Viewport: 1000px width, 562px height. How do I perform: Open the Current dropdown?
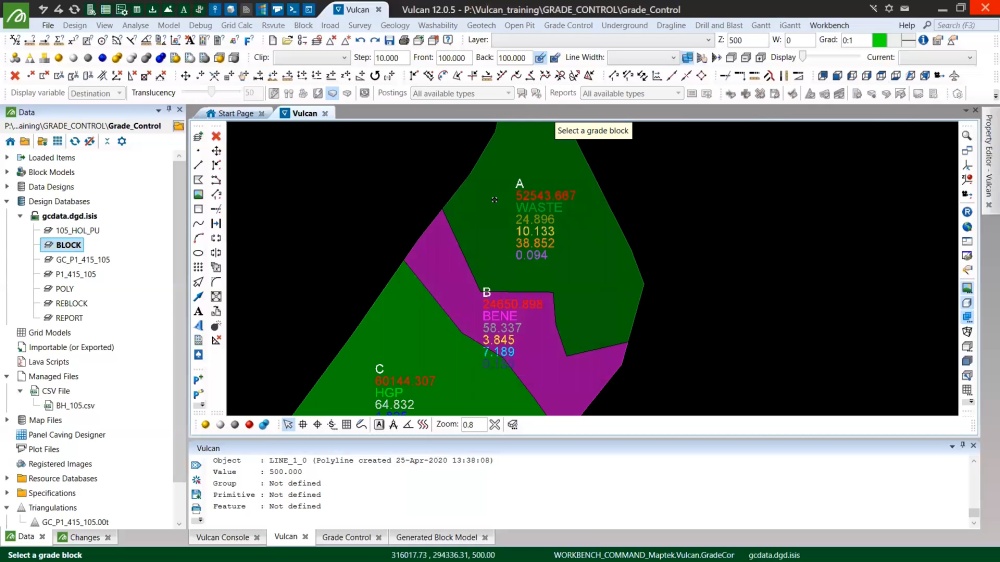coord(937,57)
